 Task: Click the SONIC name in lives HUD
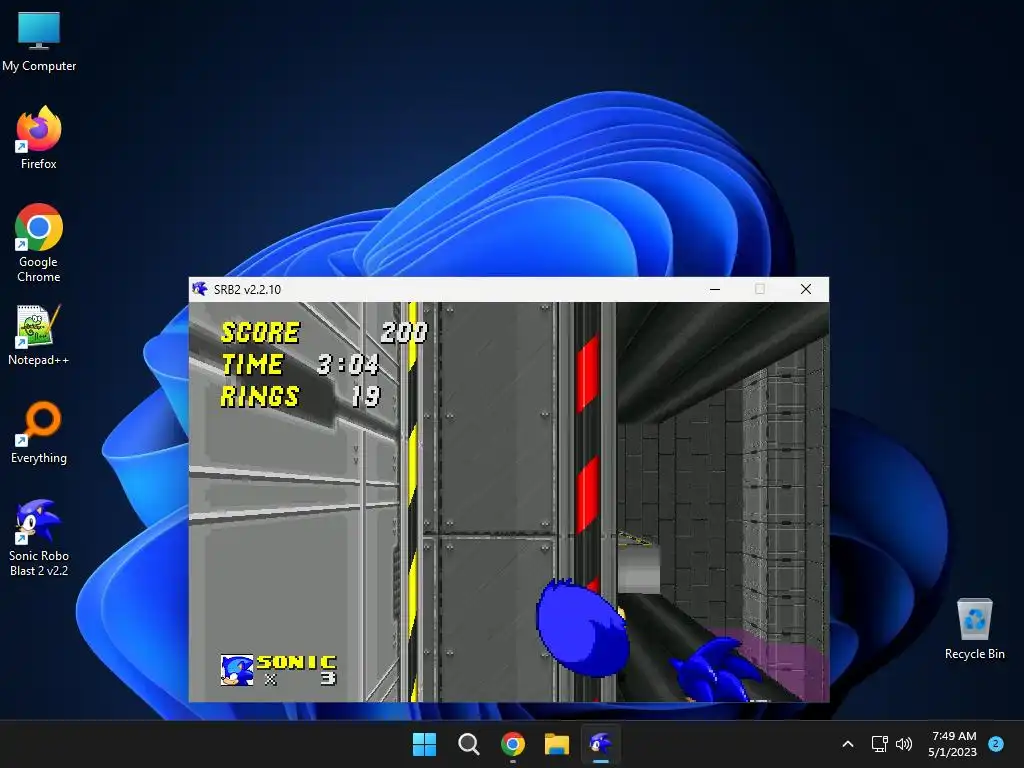coord(296,662)
